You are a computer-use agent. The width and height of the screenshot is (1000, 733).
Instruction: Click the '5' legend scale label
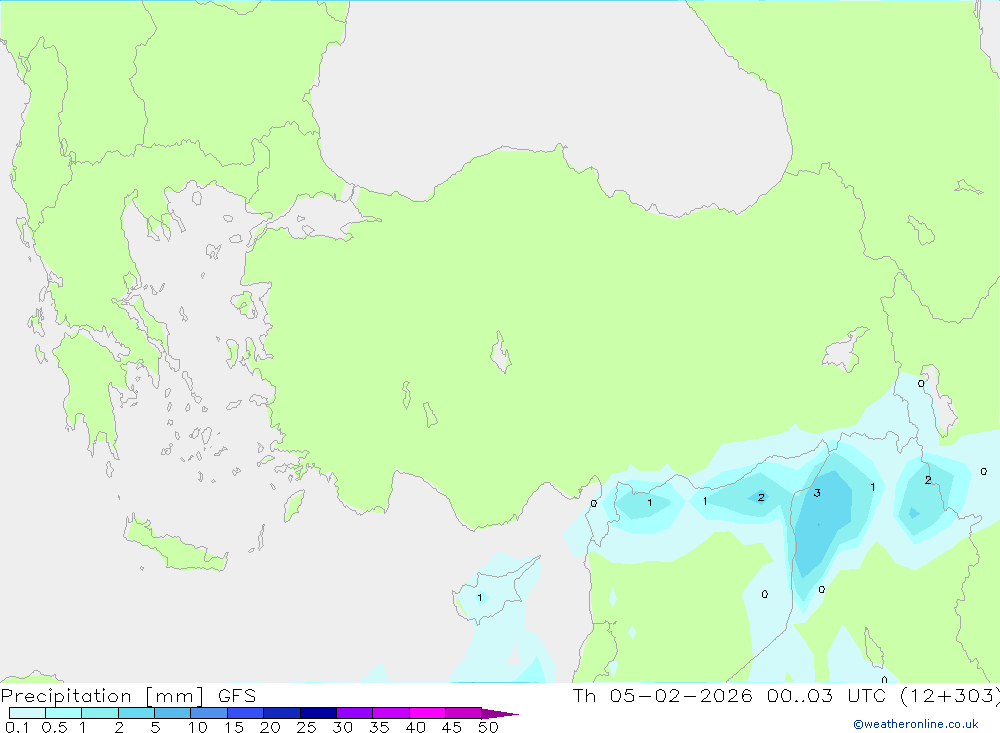coord(155,727)
